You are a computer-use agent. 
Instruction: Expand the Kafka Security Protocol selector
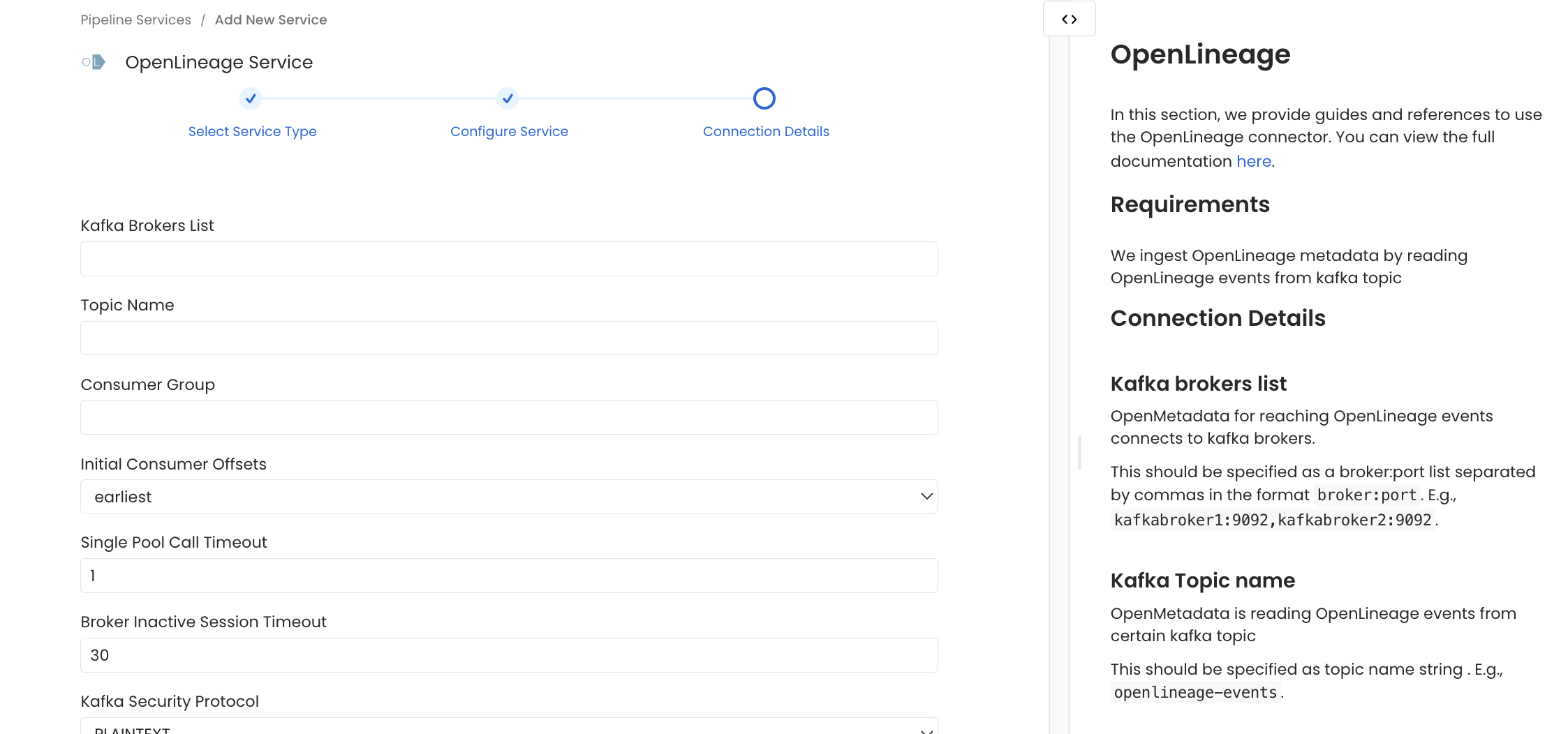point(926,730)
